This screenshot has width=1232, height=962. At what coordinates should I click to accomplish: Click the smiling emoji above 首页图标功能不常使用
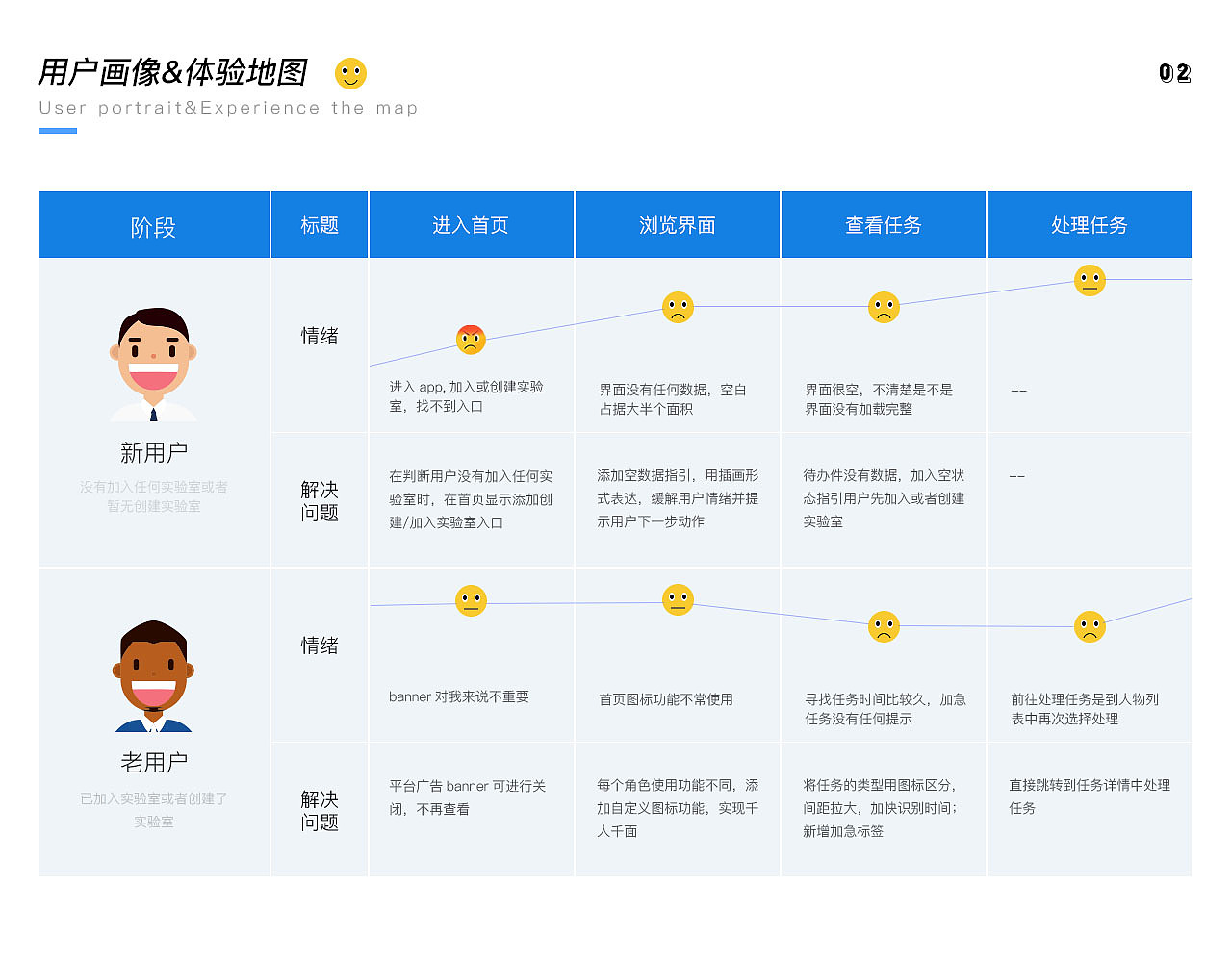[x=678, y=599]
